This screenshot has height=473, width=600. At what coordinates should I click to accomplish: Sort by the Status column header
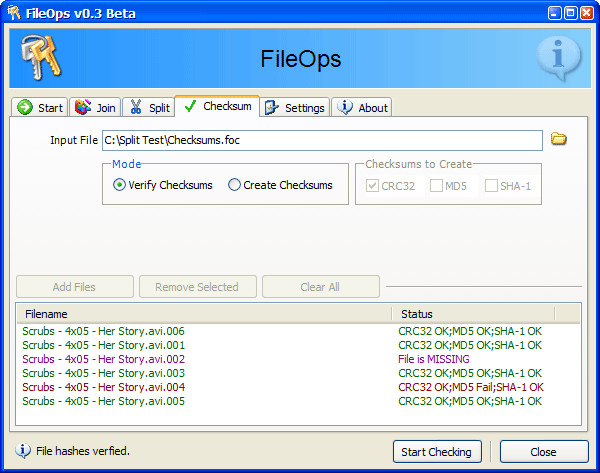(473, 314)
